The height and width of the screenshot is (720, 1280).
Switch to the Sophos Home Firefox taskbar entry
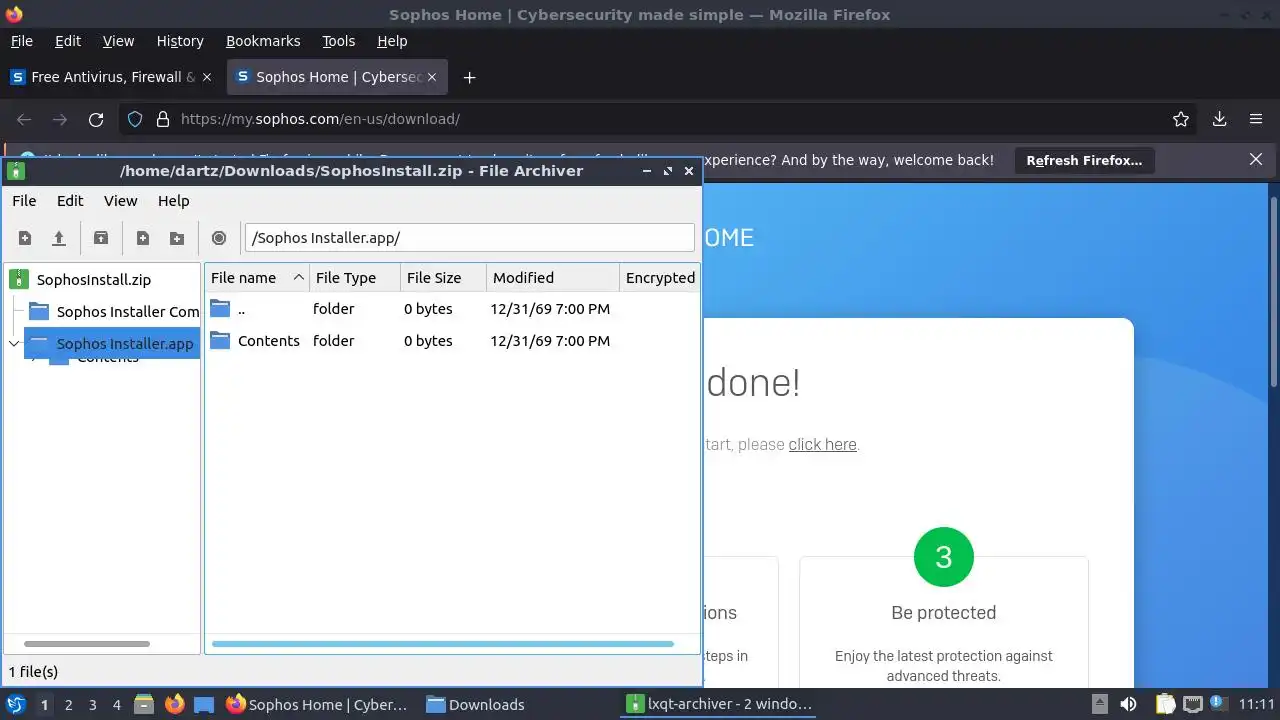tap(317, 704)
